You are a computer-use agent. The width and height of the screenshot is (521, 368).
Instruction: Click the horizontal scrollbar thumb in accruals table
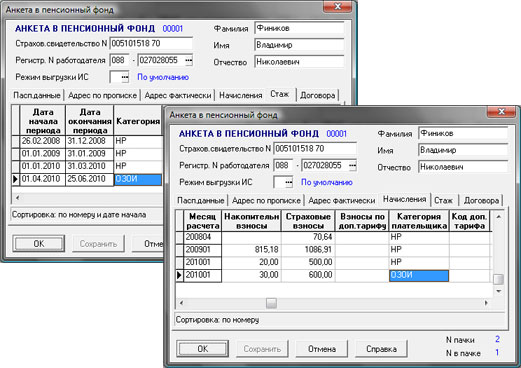[x=271, y=303]
